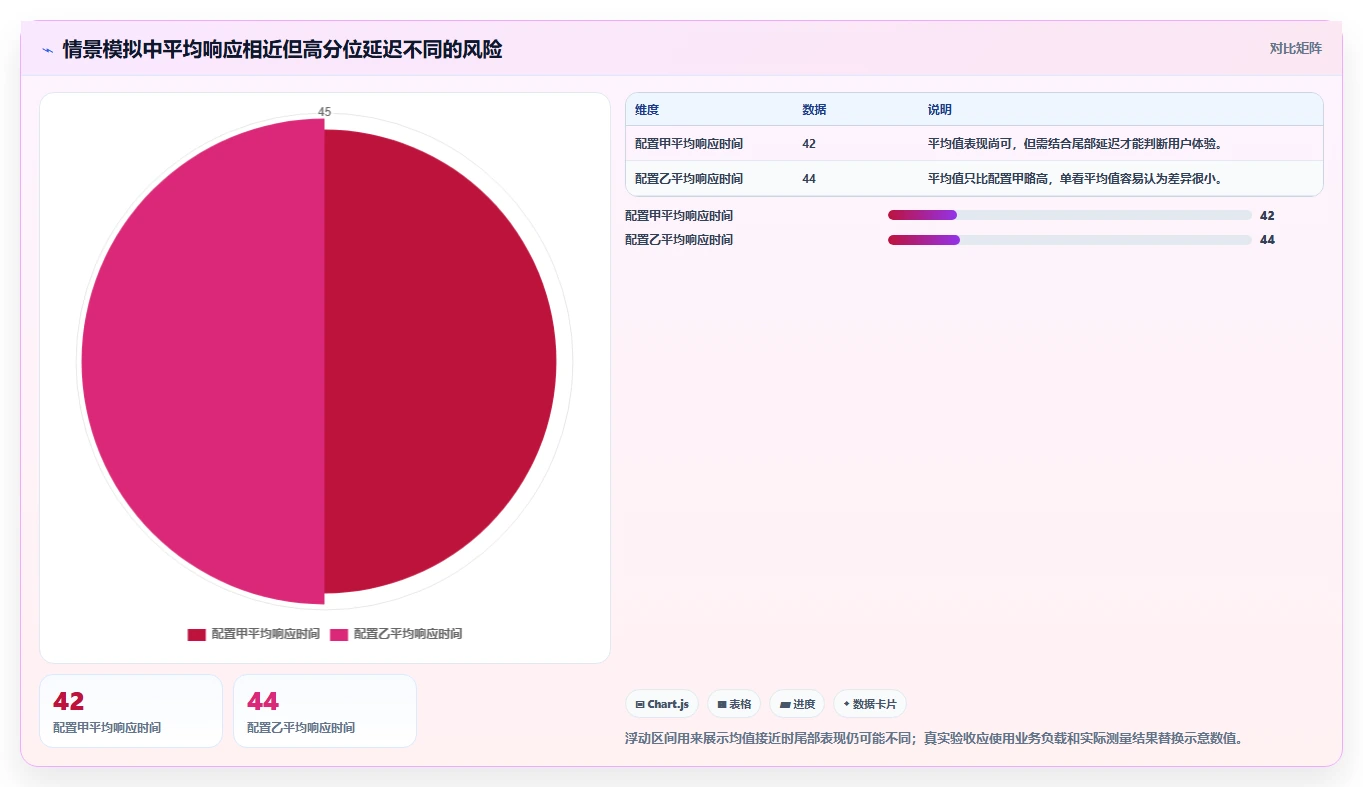Select the 配置甲平均响应时间 cell in the table
This screenshot has width=1363, height=787.
point(689,144)
